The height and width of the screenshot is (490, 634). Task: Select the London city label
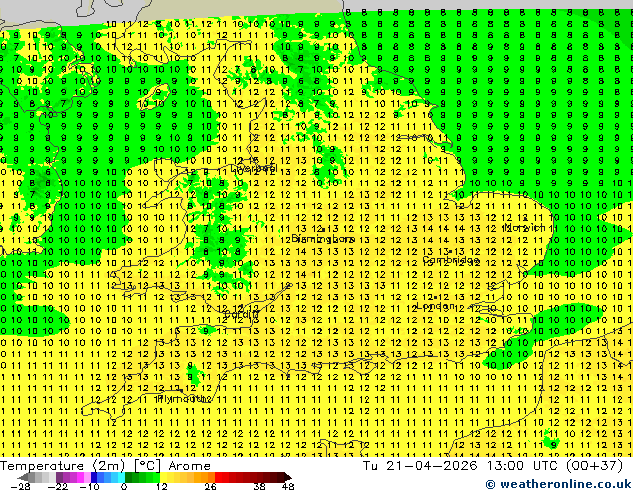(x=436, y=306)
